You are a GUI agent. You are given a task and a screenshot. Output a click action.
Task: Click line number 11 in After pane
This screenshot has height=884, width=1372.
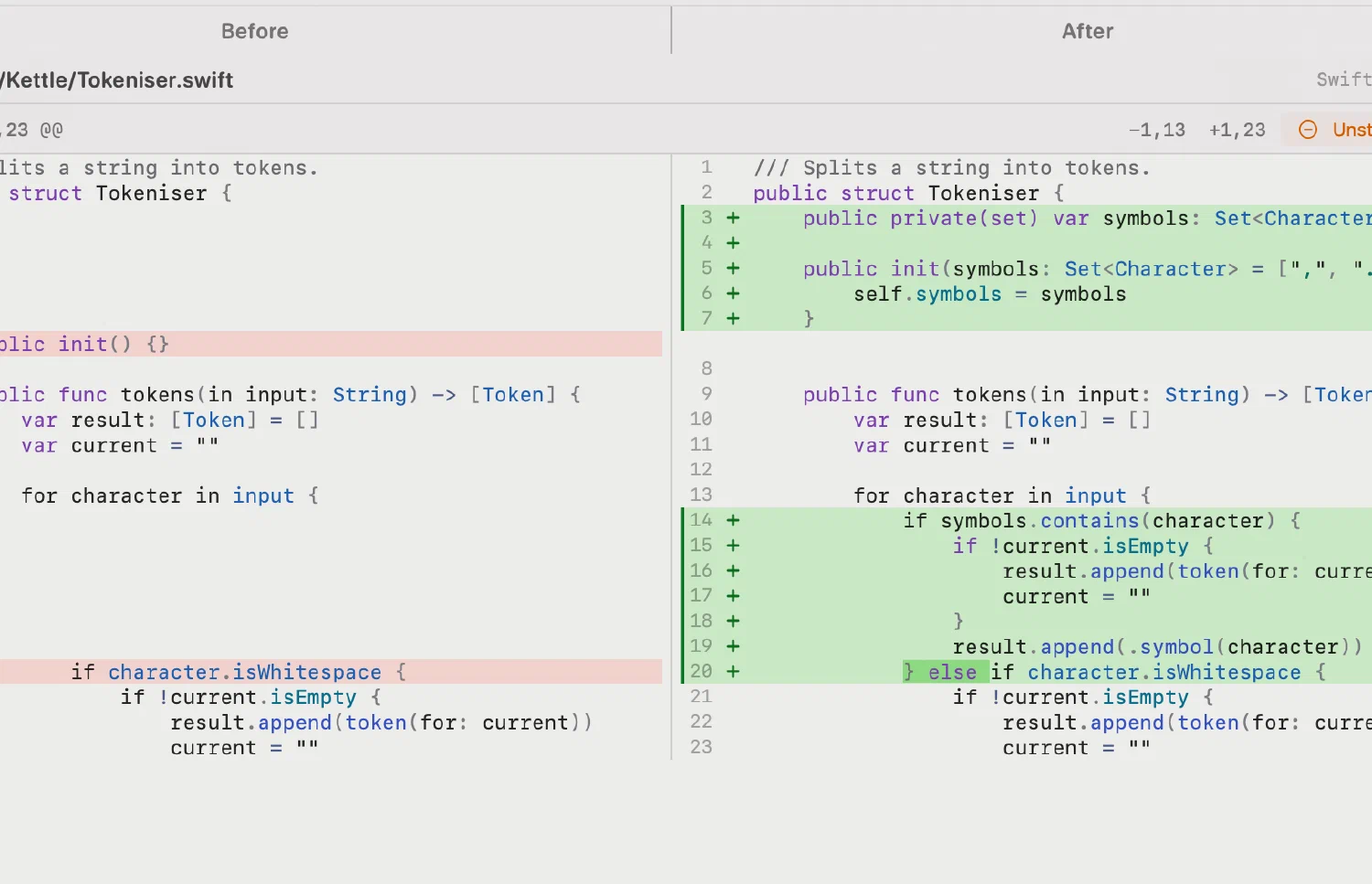pyautogui.click(x=701, y=444)
